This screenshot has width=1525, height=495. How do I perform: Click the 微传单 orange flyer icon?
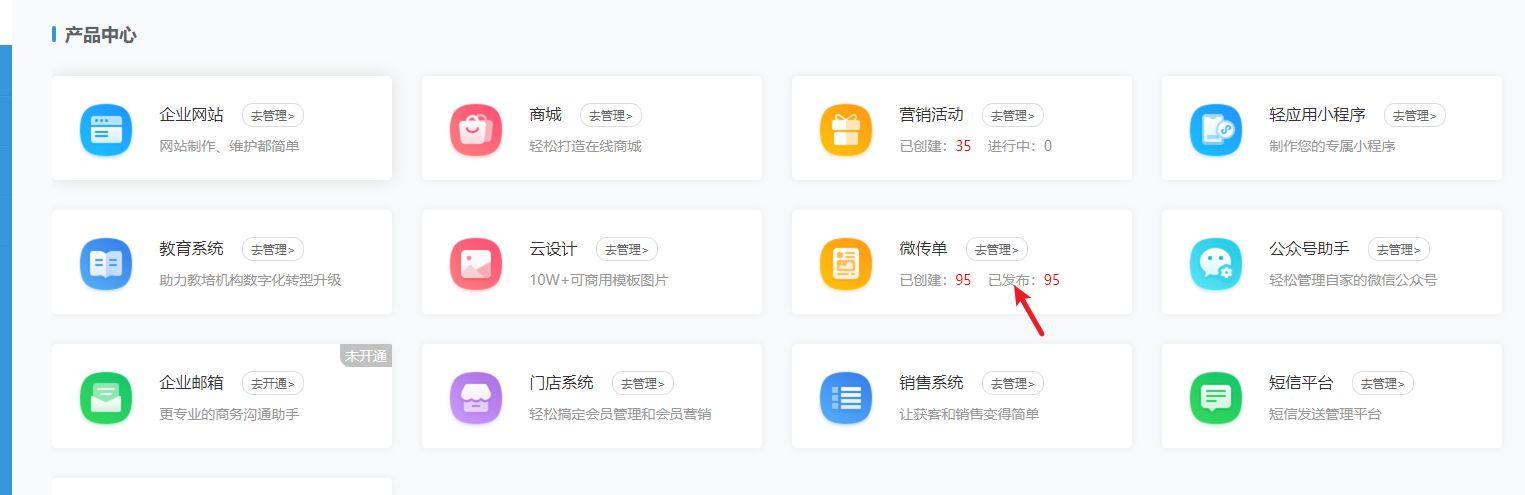(x=846, y=264)
